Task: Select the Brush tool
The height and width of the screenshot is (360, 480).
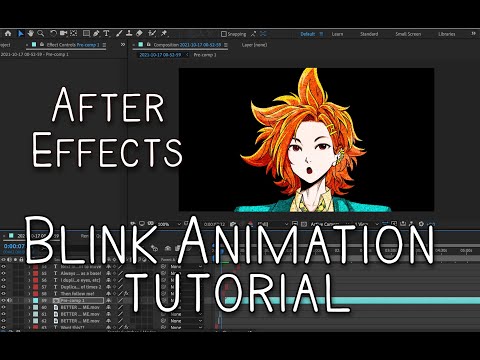Action: point(119,33)
